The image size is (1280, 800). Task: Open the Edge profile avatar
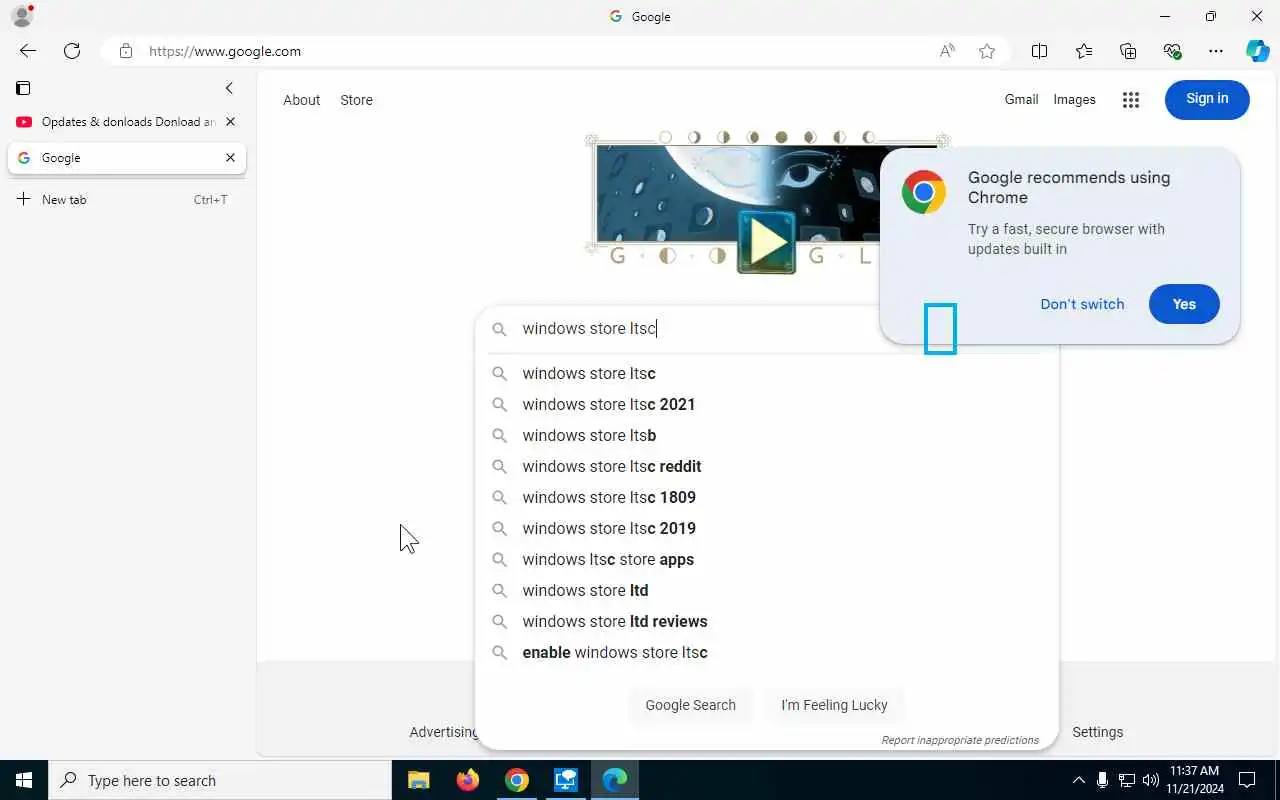pyautogui.click(x=22, y=16)
